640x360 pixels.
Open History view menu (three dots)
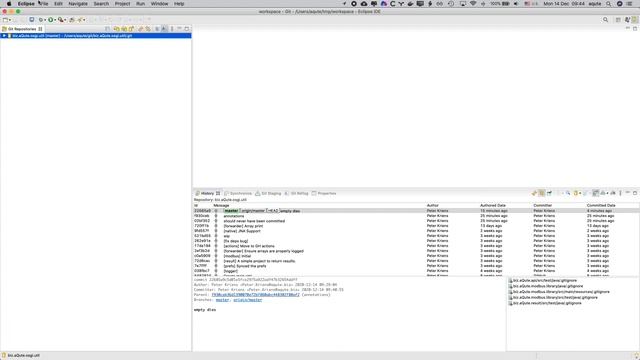click(x=620, y=193)
